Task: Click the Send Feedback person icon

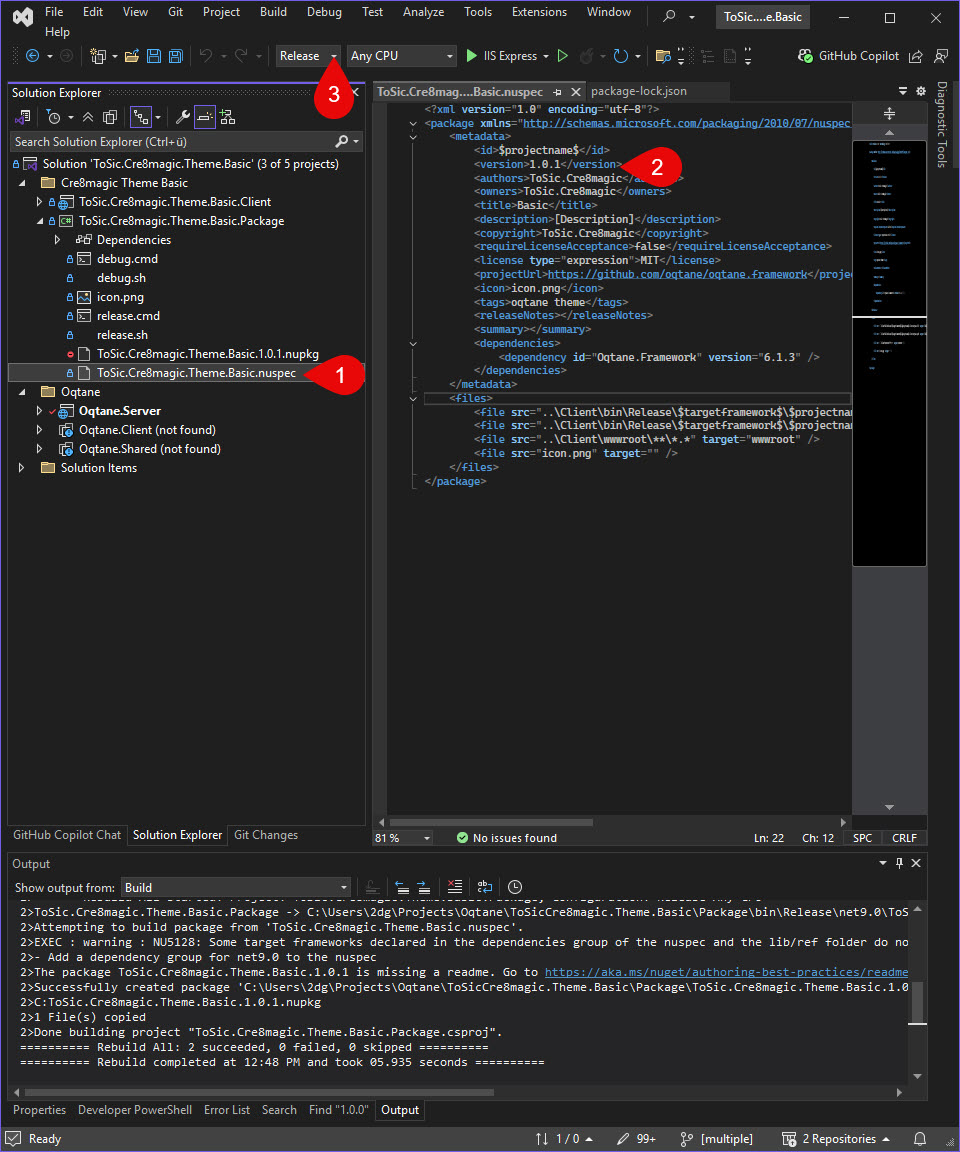Action: [x=940, y=56]
